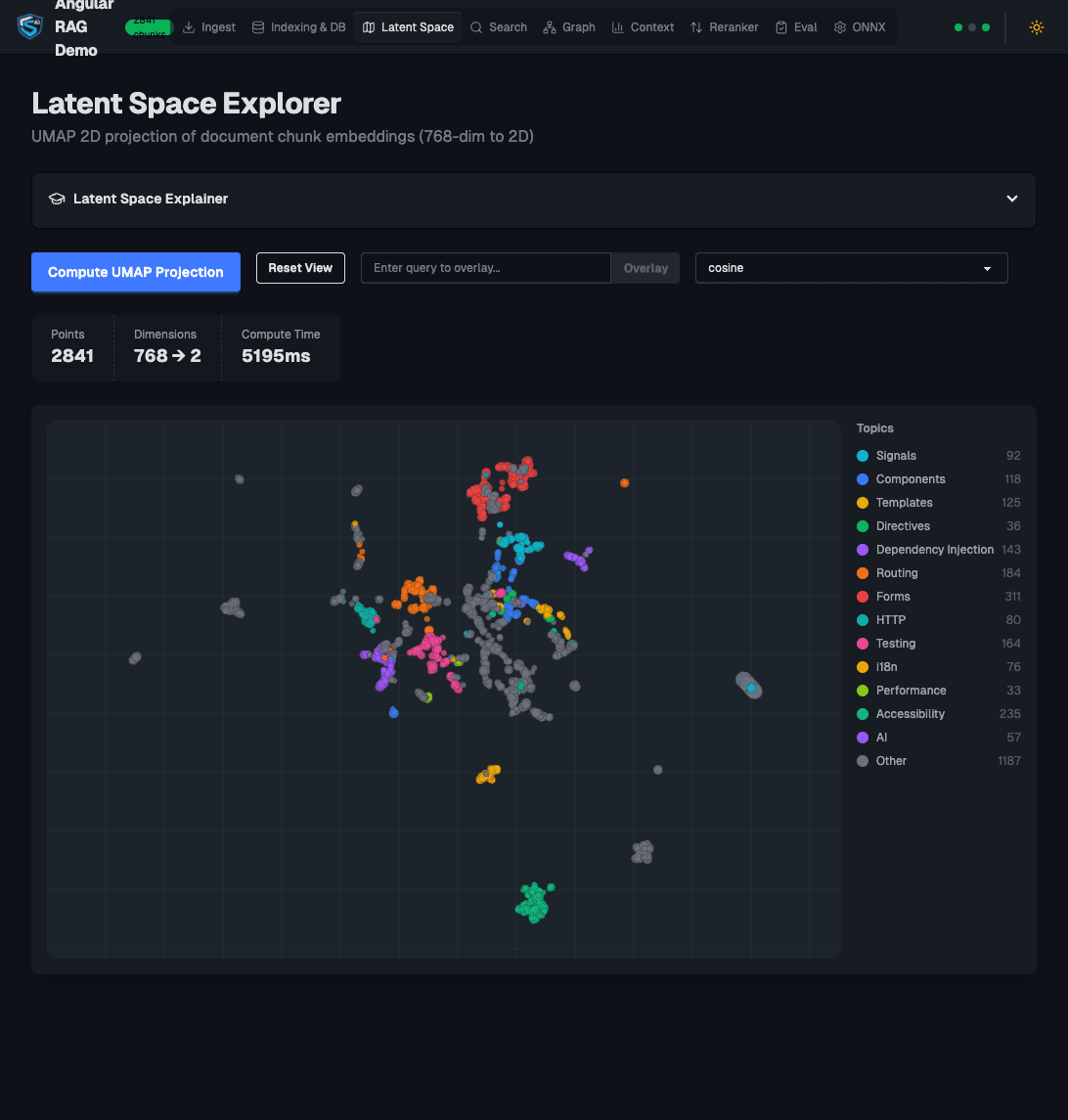Click the AI purple legend dot
Image resolution: width=1068 pixels, height=1120 pixels.
[863, 738]
